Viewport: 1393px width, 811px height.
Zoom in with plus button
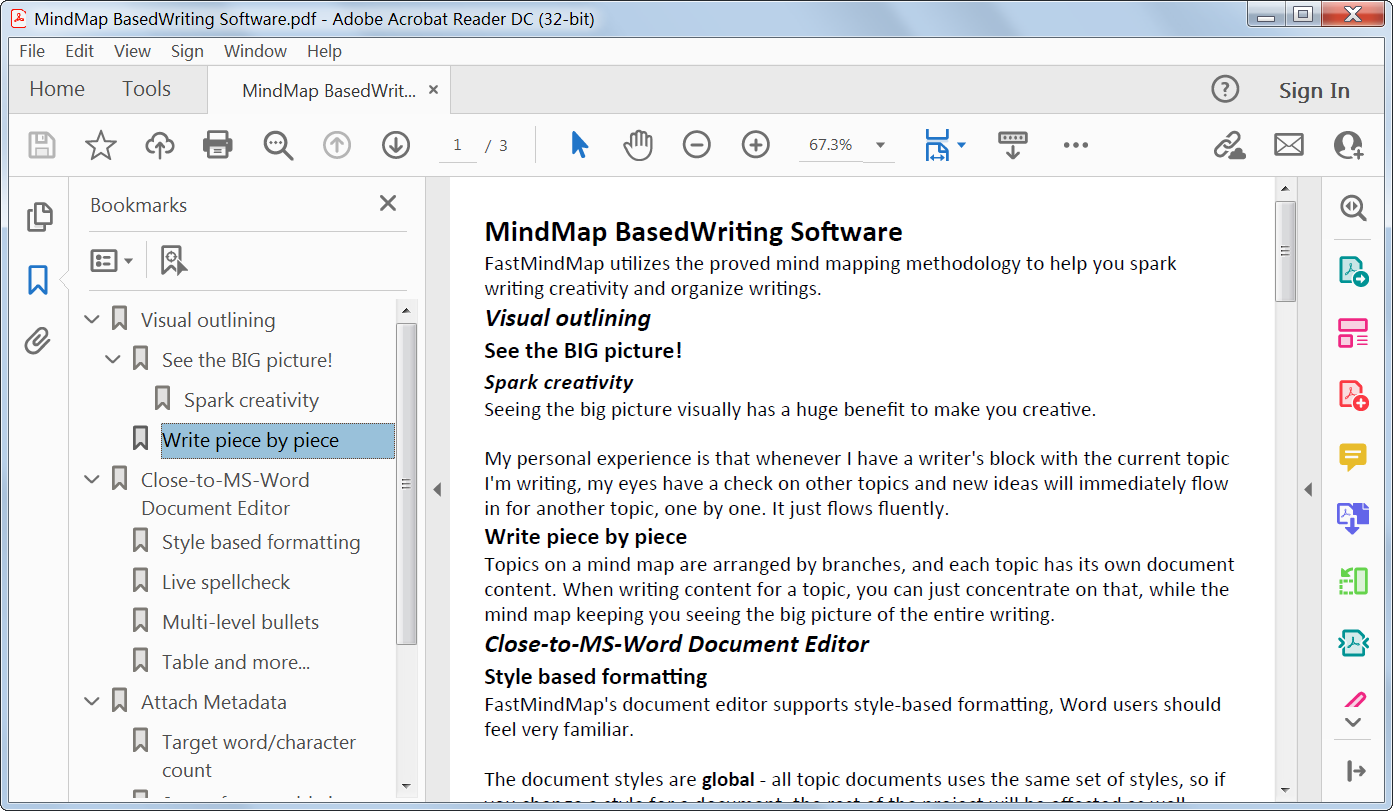tap(755, 145)
